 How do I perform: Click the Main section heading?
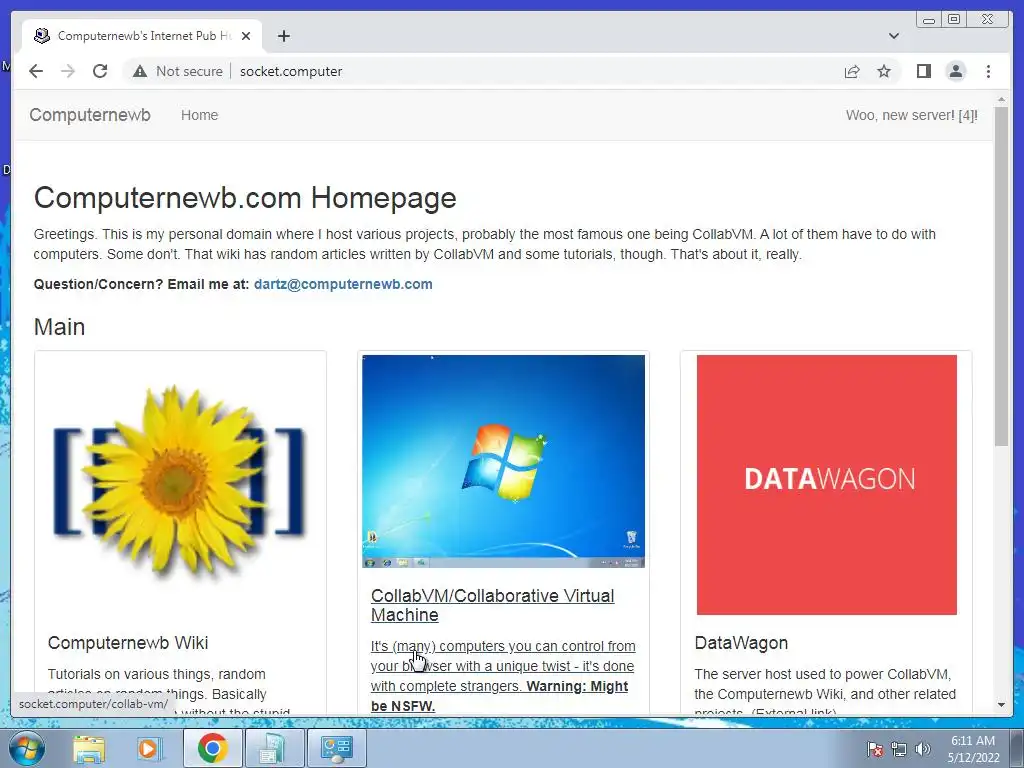click(x=59, y=327)
